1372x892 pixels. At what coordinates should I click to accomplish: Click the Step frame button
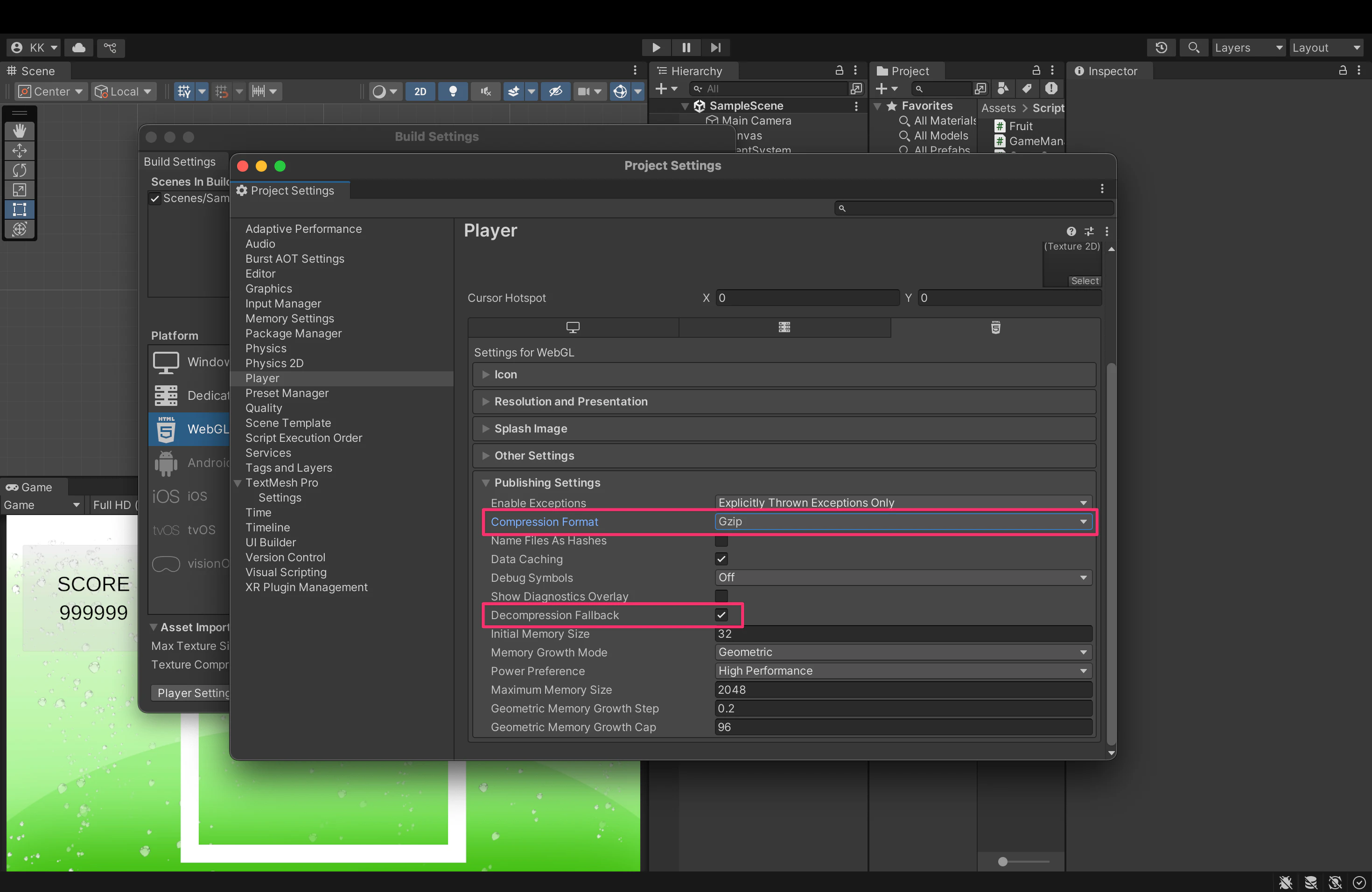pyautogui.click(x=715, y=48)
